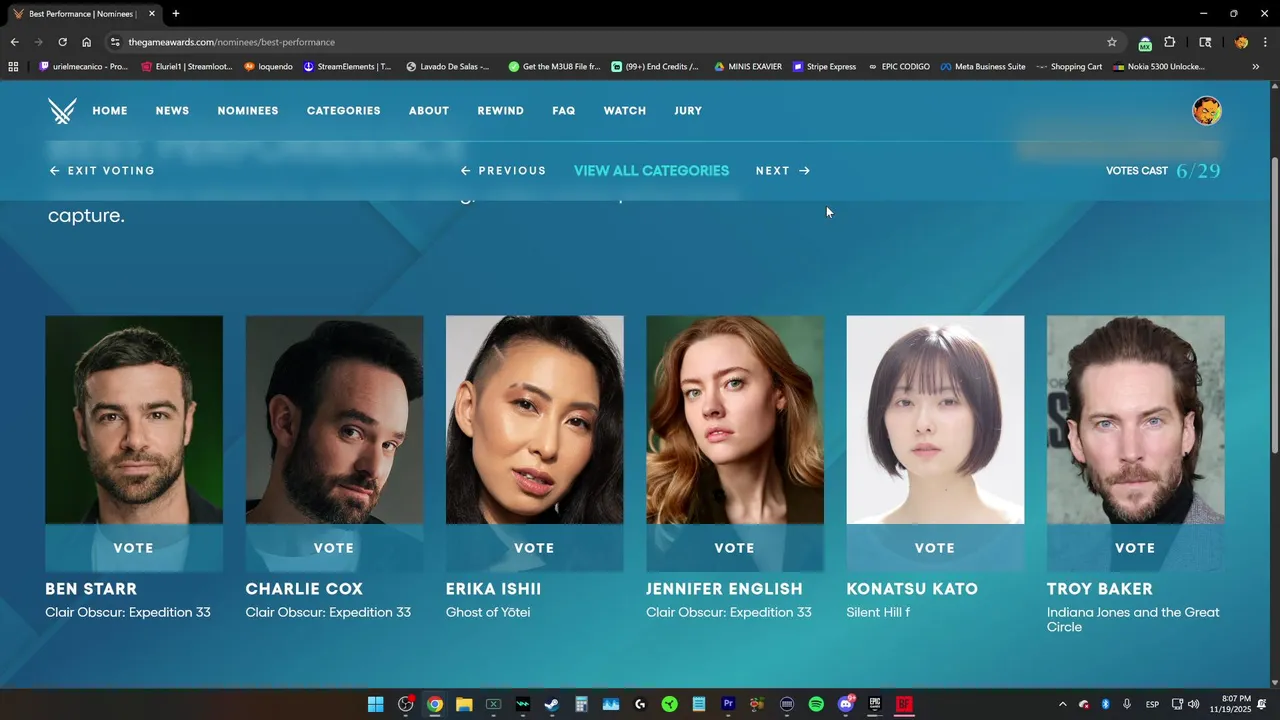Bookmark this page with the star icon
Image resolution: width=1280 pixels, height=720 pixels.
pyautogui.click(x=1111, y=42)
